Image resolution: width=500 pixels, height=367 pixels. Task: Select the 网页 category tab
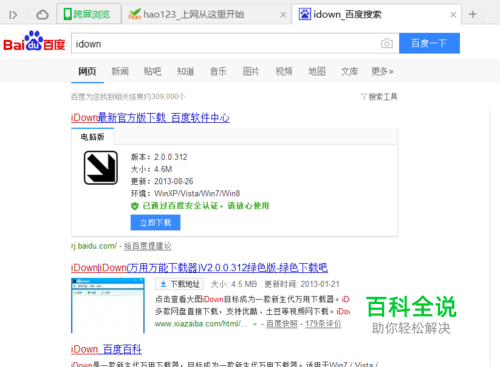pos(87,71)
